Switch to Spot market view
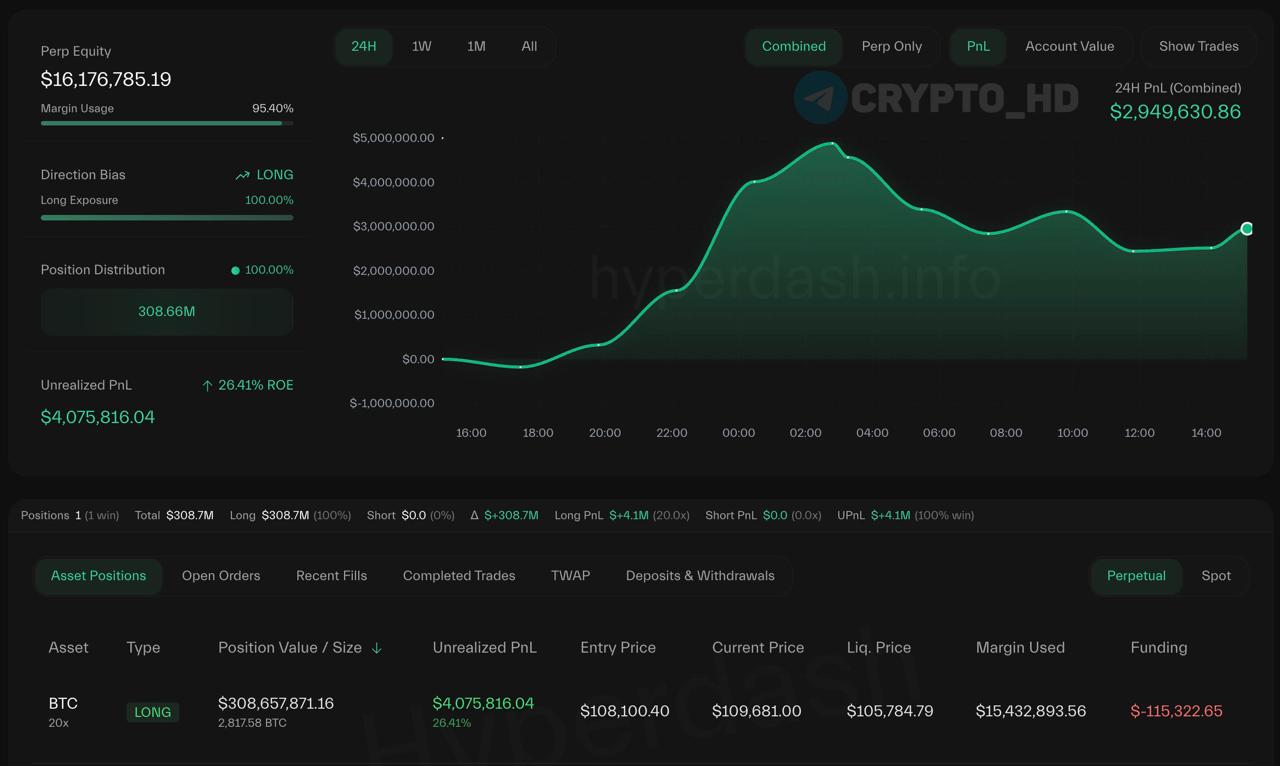The image size is (1280, 766). click(1216, 576)
